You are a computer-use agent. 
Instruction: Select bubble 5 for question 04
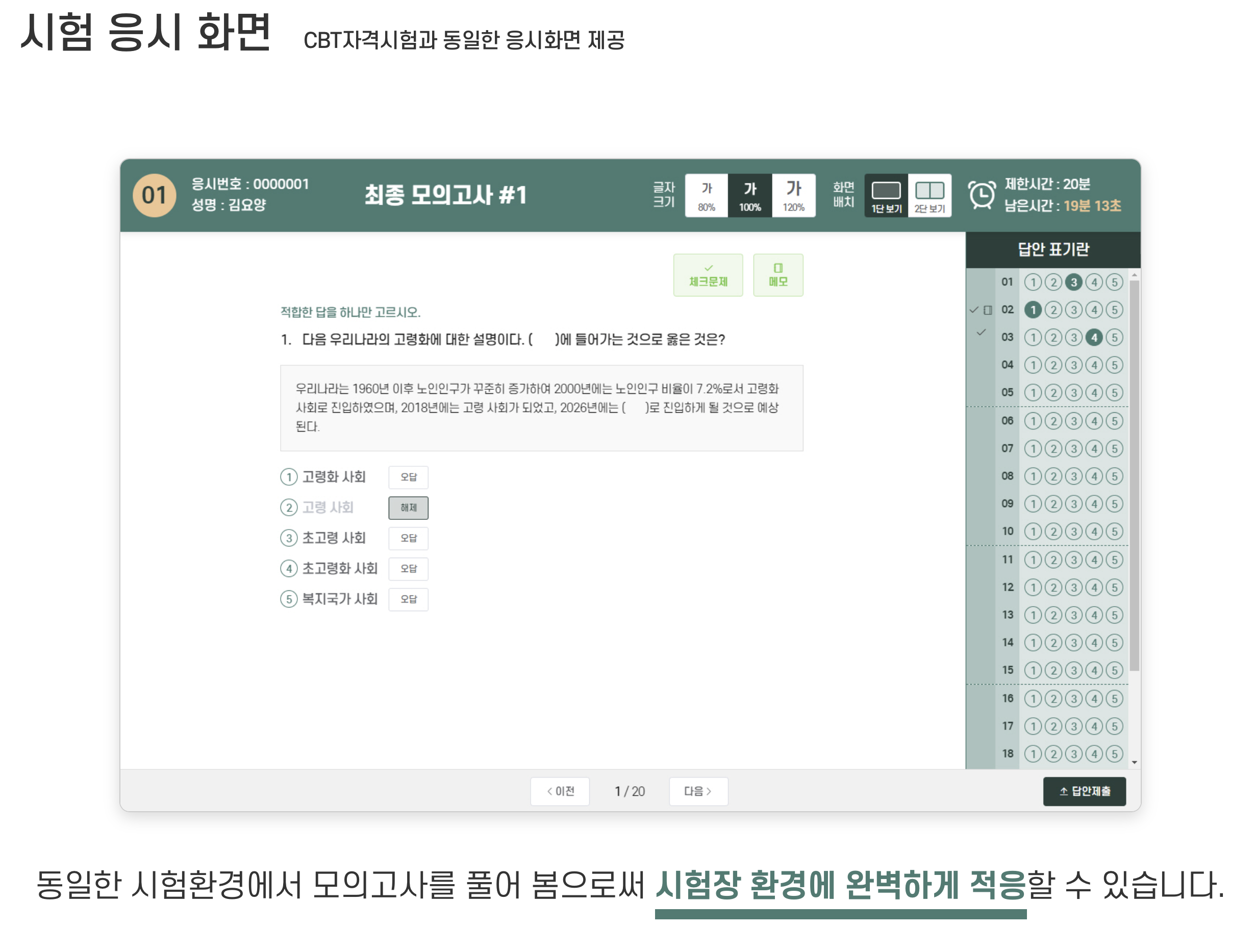[x=1115, y=365]
